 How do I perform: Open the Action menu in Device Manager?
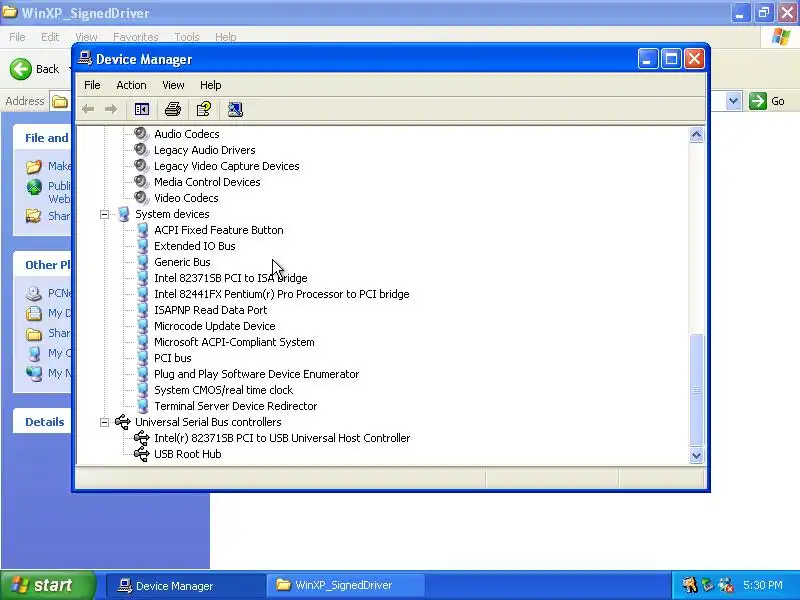pos(131,85)
